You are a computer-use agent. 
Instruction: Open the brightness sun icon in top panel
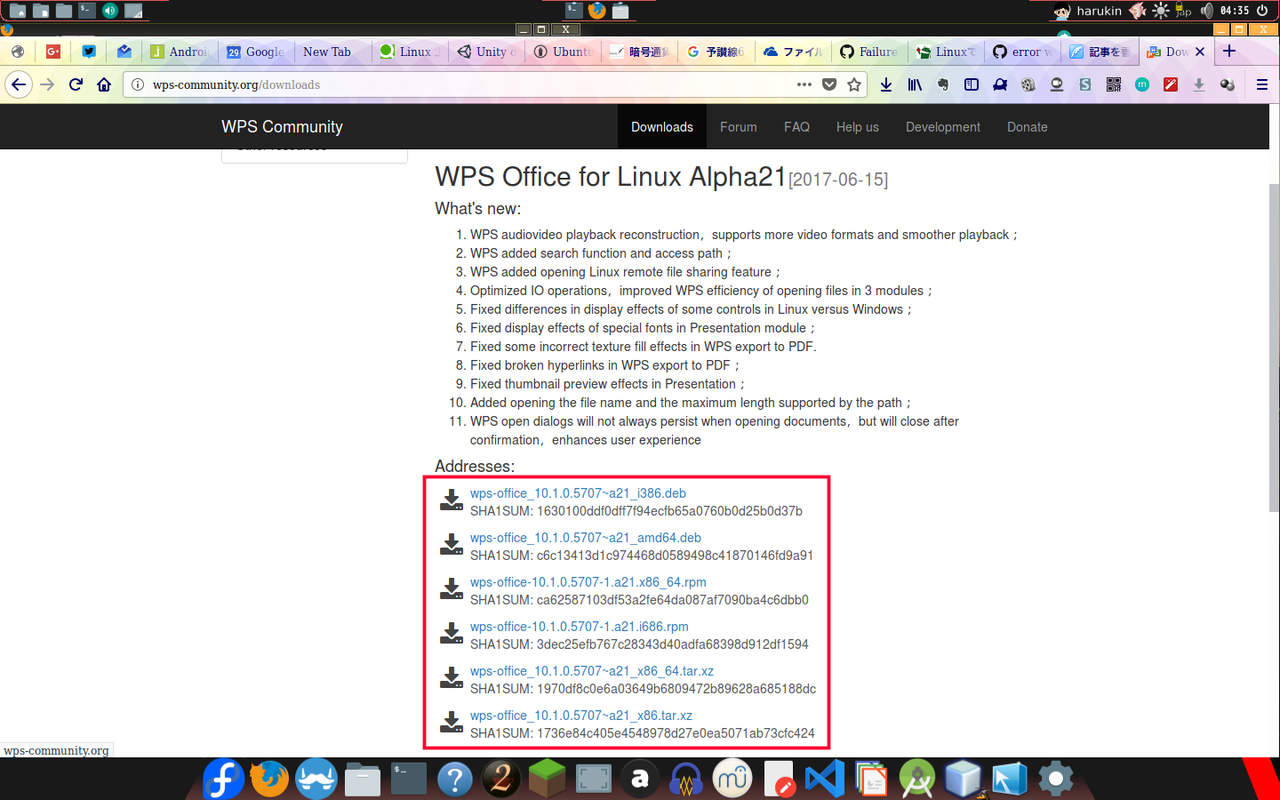coord(1161,10)
